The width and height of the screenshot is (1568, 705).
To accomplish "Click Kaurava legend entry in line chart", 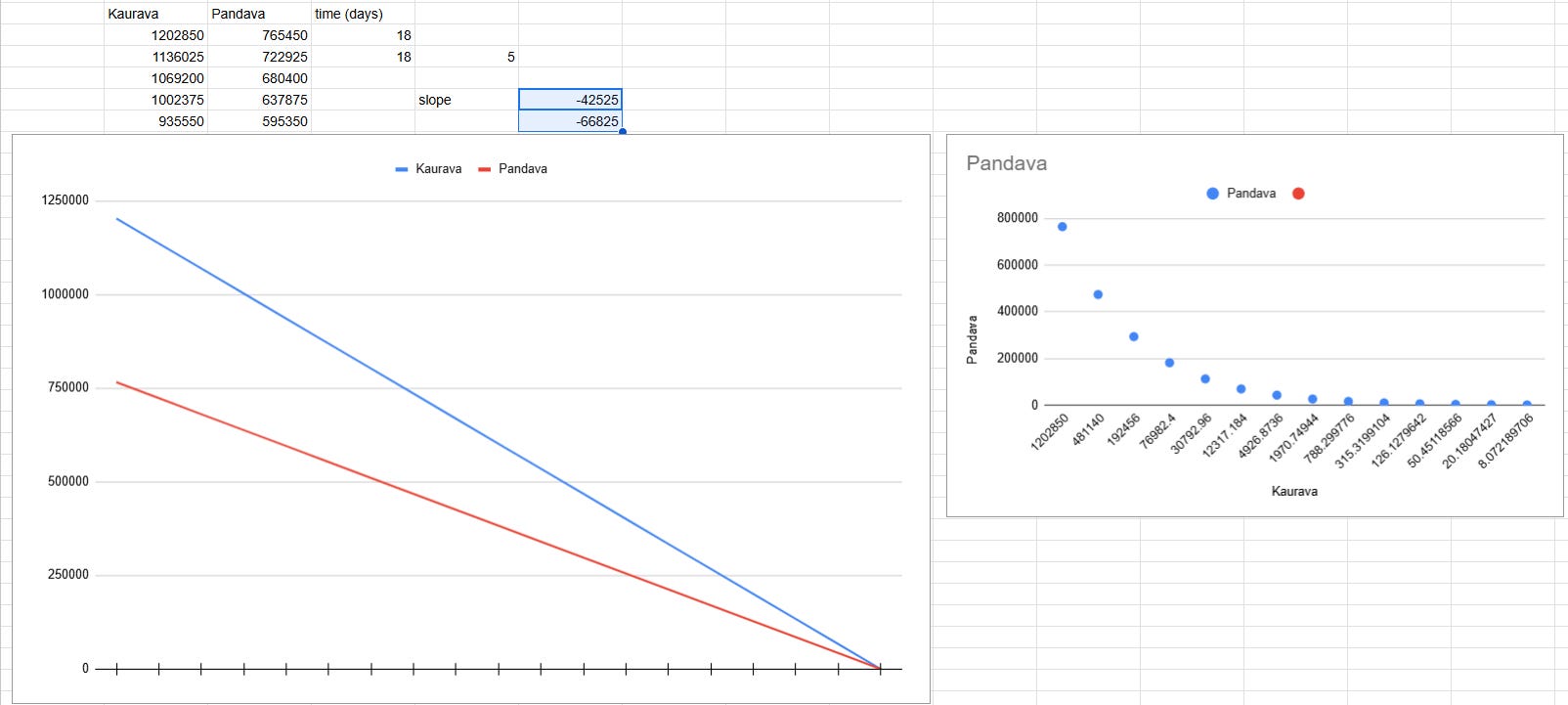I will (428, 169).
